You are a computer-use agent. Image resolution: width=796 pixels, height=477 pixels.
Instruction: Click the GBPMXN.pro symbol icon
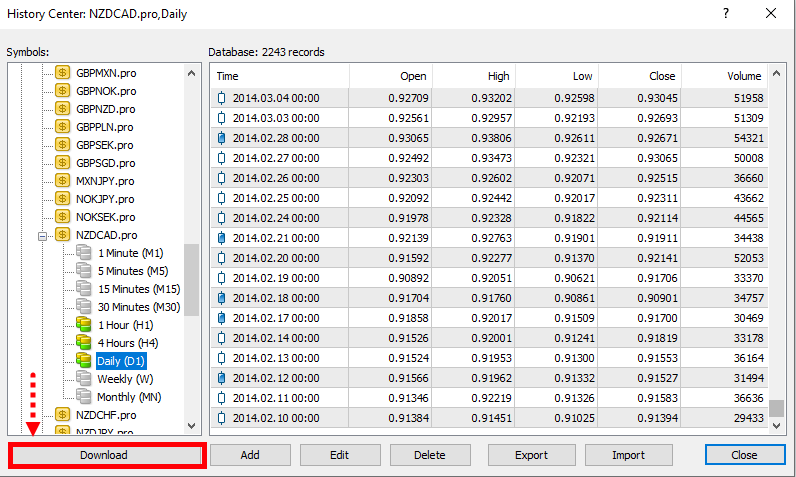click(63, 73)
